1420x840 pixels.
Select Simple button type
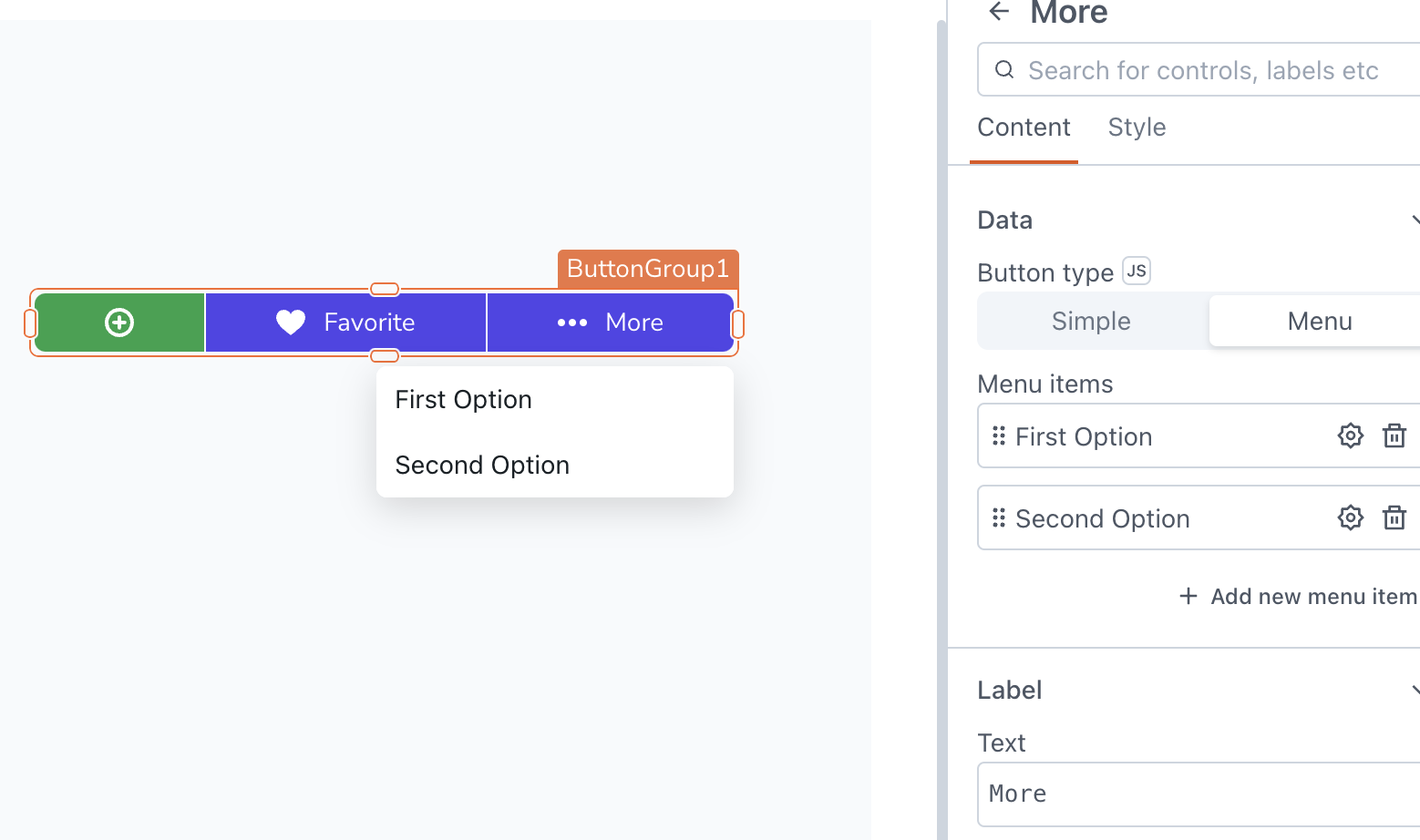(1091, 321)
